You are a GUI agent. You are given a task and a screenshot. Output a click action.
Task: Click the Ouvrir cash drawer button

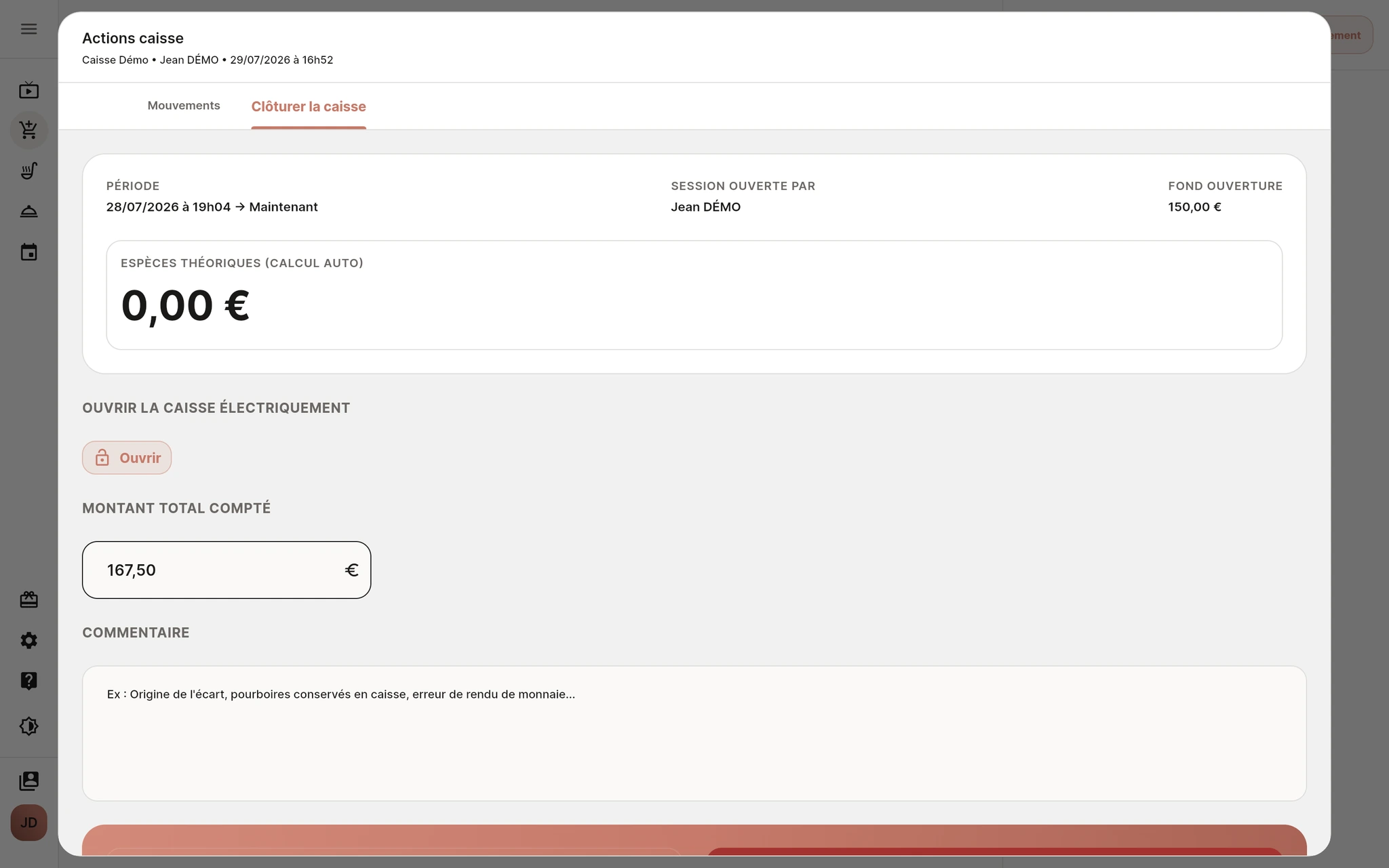coord(127,458)
